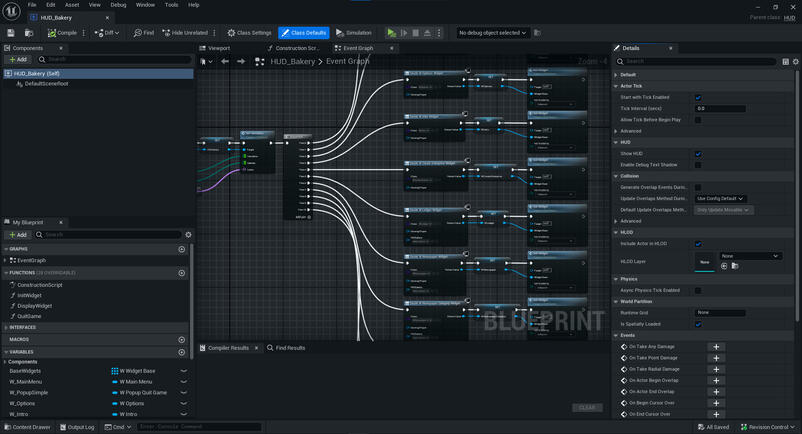Open the Hide Unrelated options three-dot menu
The height and width of the screenshot is (434, 802).
214,33
